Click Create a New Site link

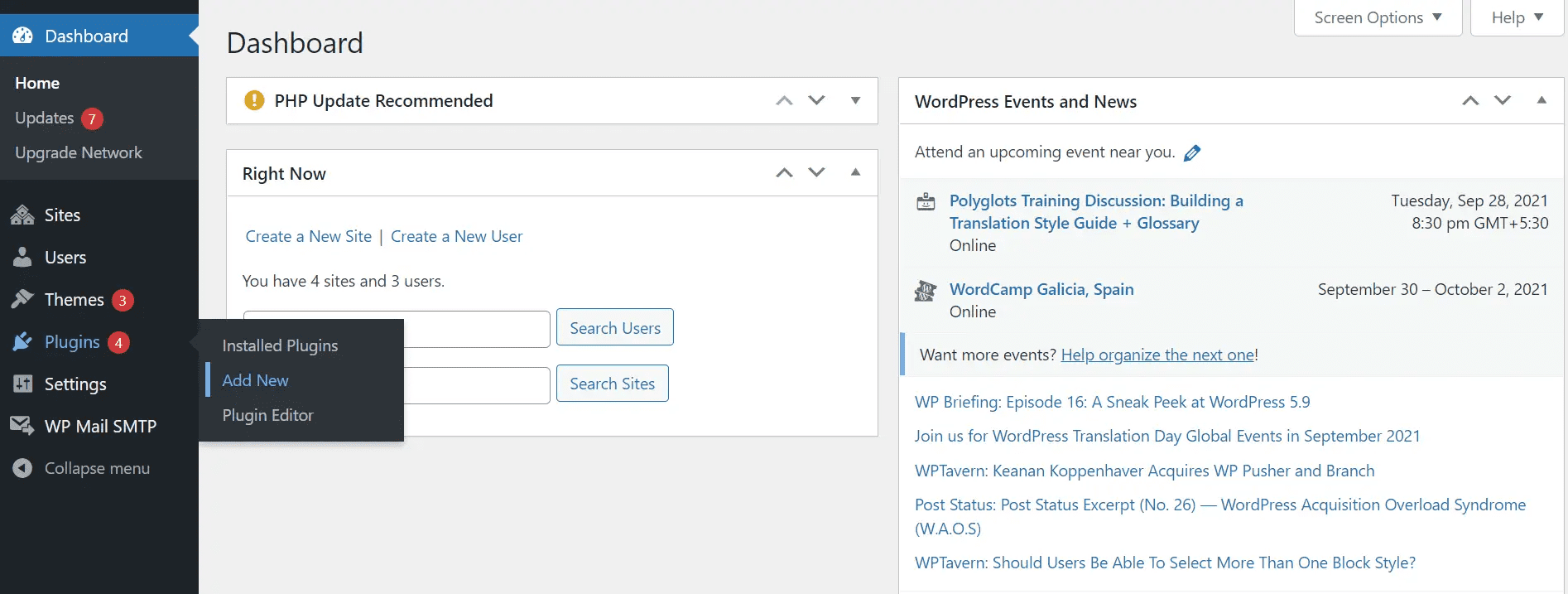click(x=308, y=236)
